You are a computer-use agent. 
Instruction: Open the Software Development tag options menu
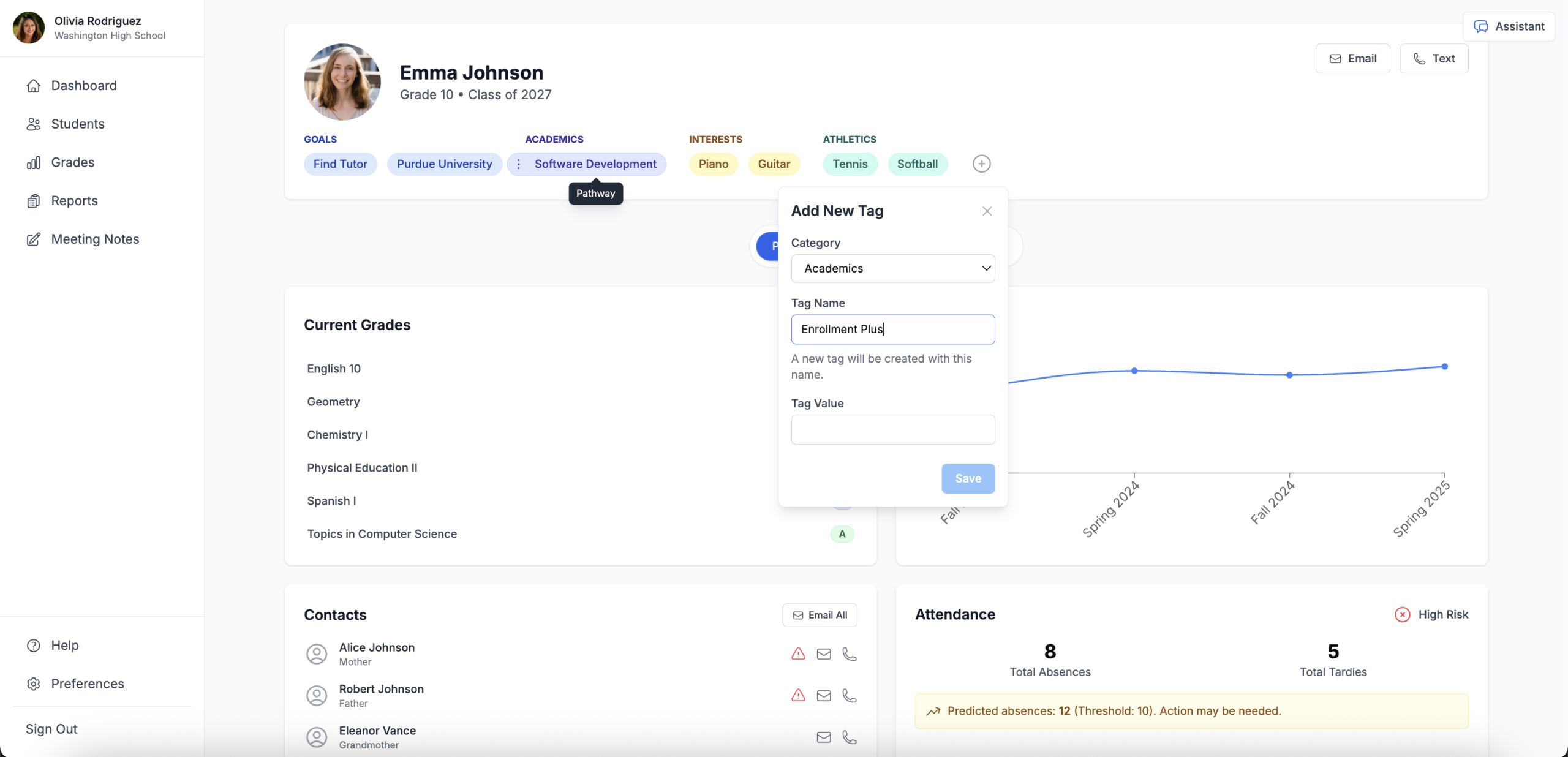(519, 164)
